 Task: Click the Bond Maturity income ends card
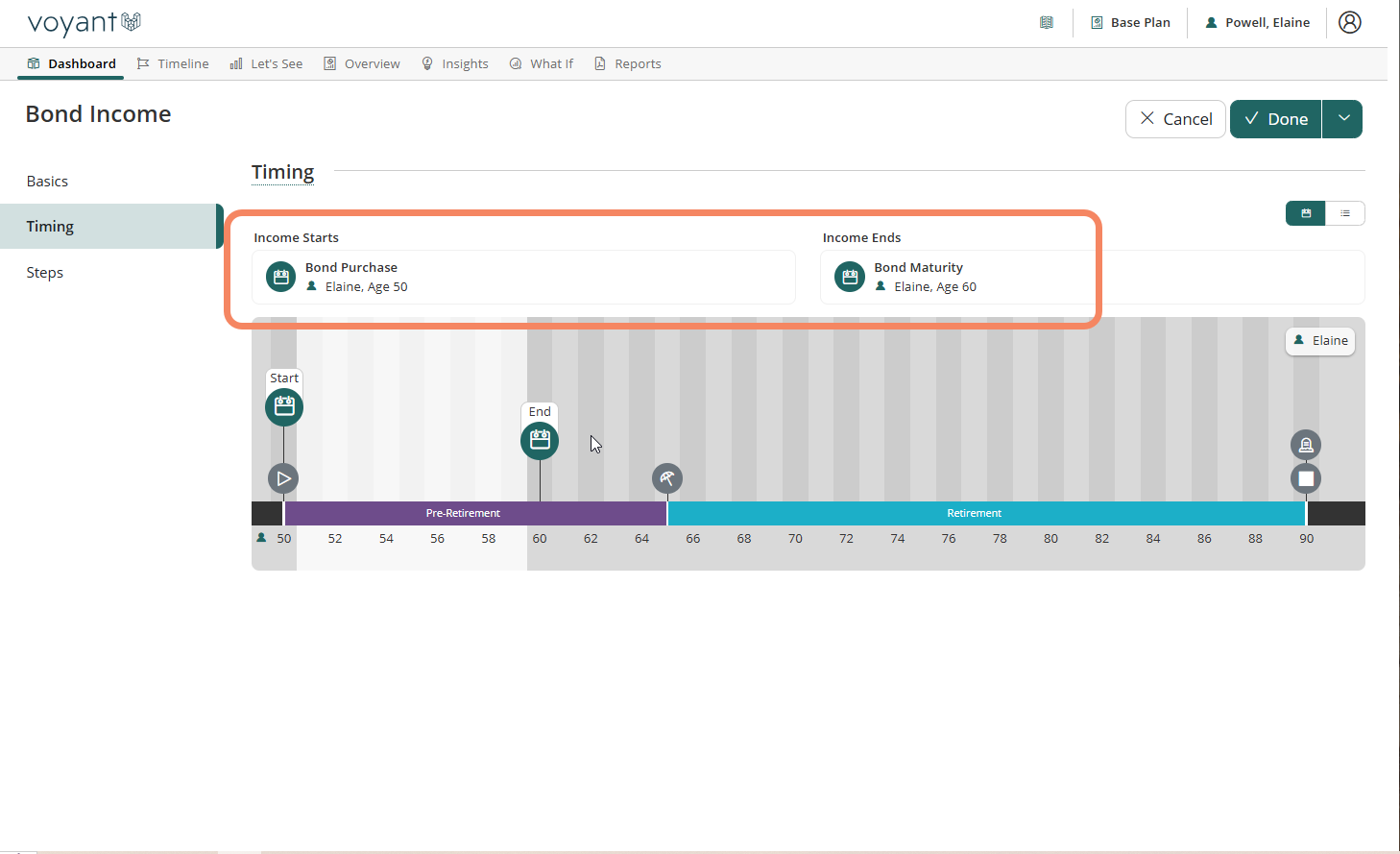pos(960,277)
